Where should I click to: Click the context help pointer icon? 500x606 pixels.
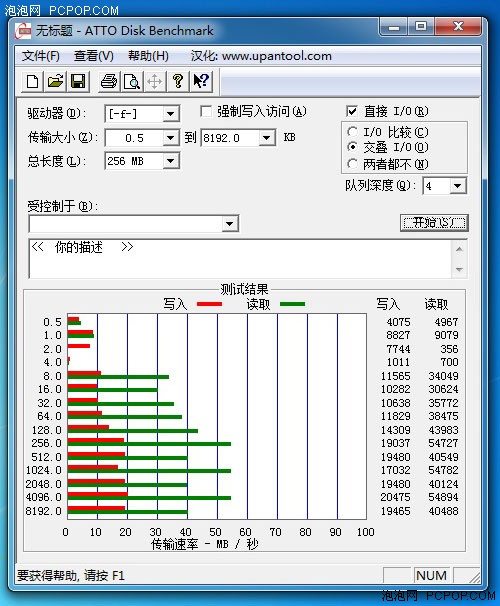[201, 81]
